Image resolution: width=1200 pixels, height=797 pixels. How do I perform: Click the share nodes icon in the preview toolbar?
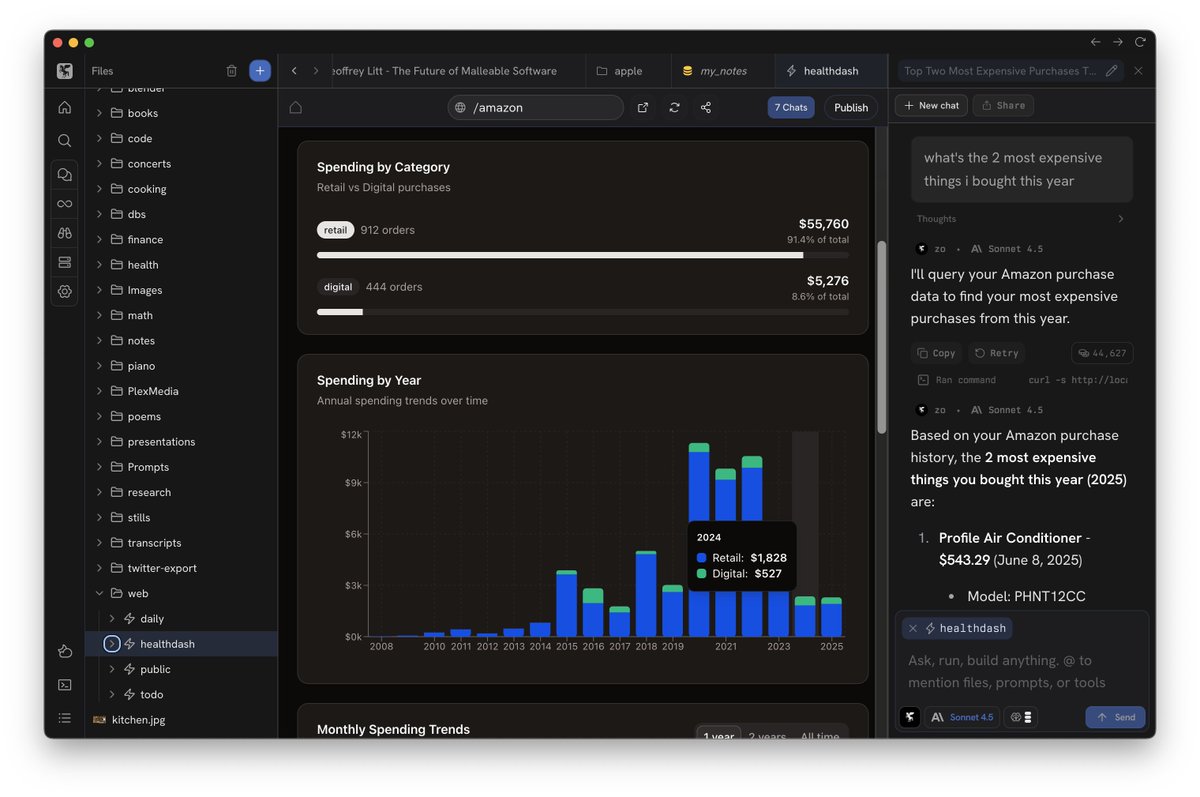click(x=706, y=107)
